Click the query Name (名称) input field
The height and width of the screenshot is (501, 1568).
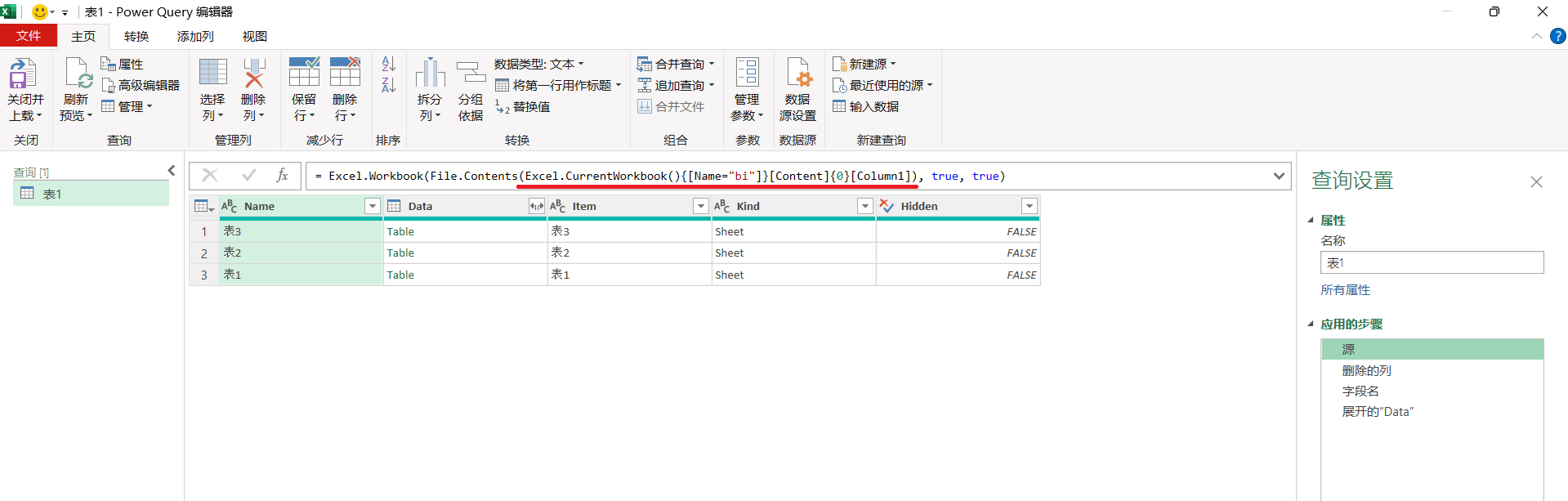(1432, 262)
